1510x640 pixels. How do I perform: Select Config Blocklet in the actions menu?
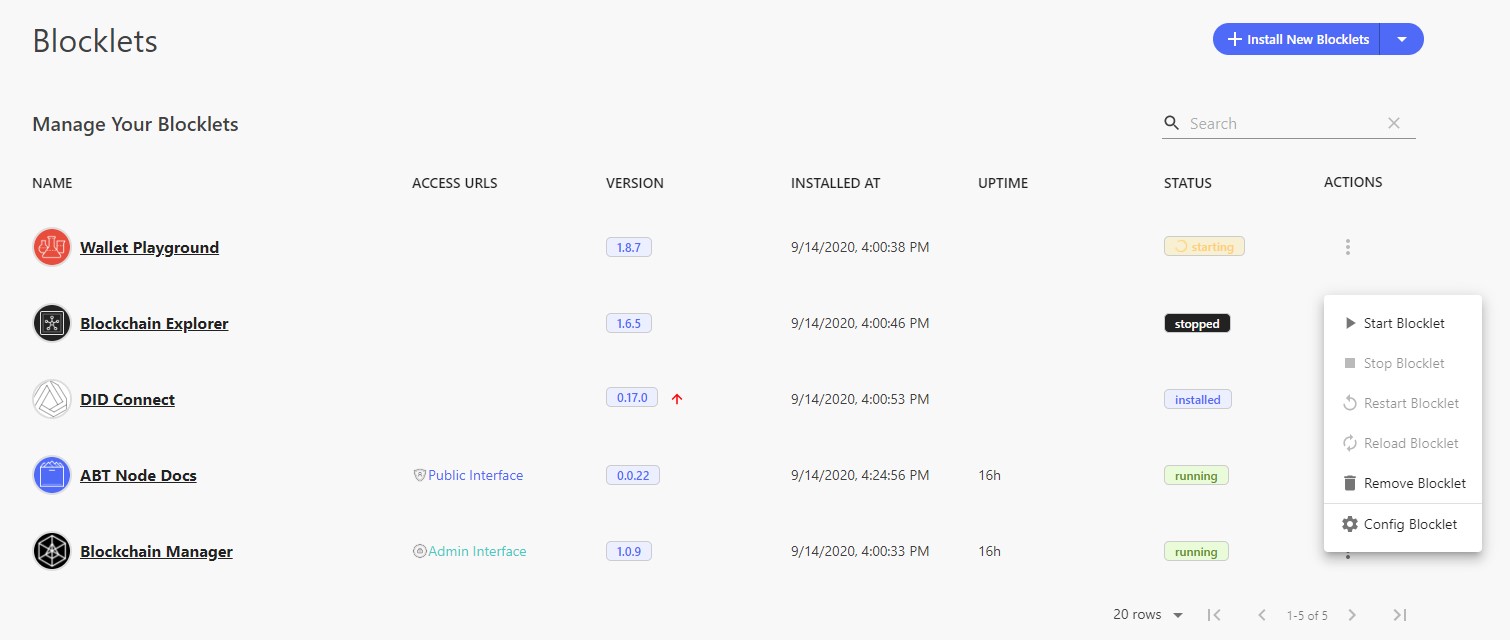[1410, 524]
